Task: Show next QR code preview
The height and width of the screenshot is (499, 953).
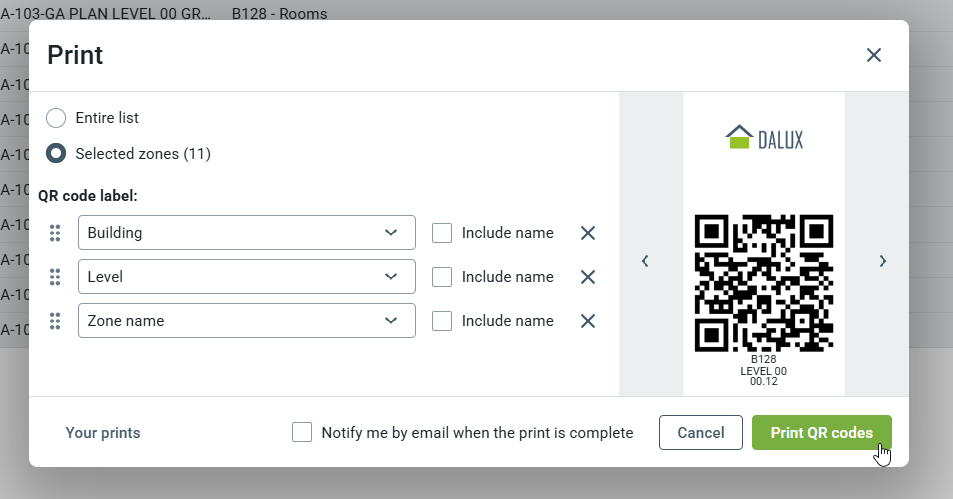Action: 882,261
